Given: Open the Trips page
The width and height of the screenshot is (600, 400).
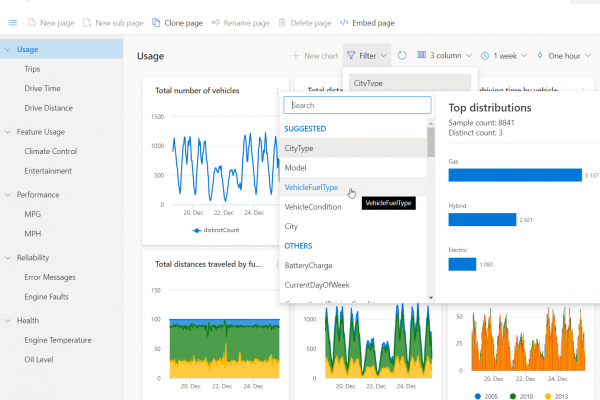Looking at the screenshot, I should tap(32, 69).
